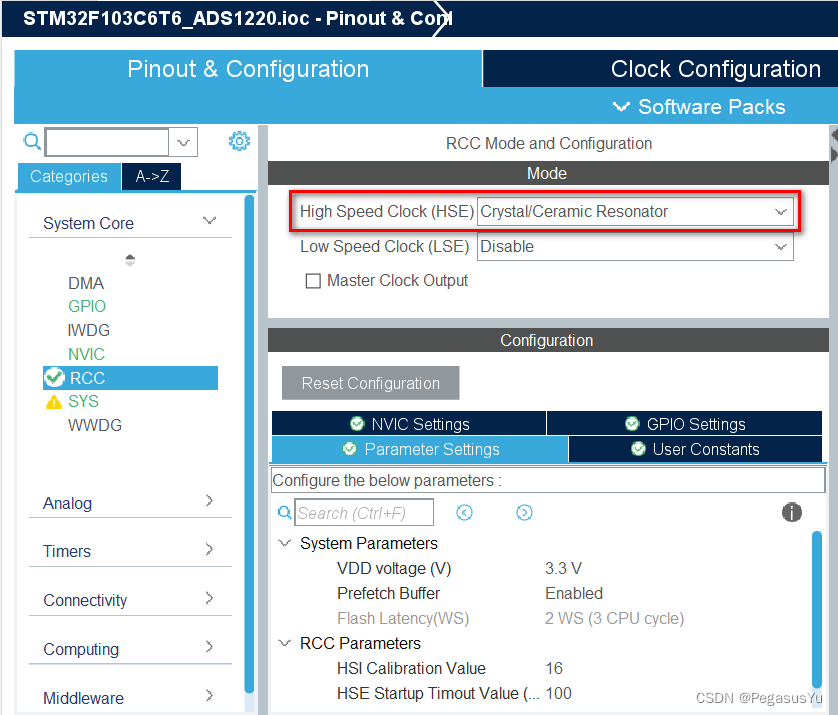Viewport: 838px width, 715px height.
Task: Click the sort arrows icon above DMA
Action: point(130,260)
